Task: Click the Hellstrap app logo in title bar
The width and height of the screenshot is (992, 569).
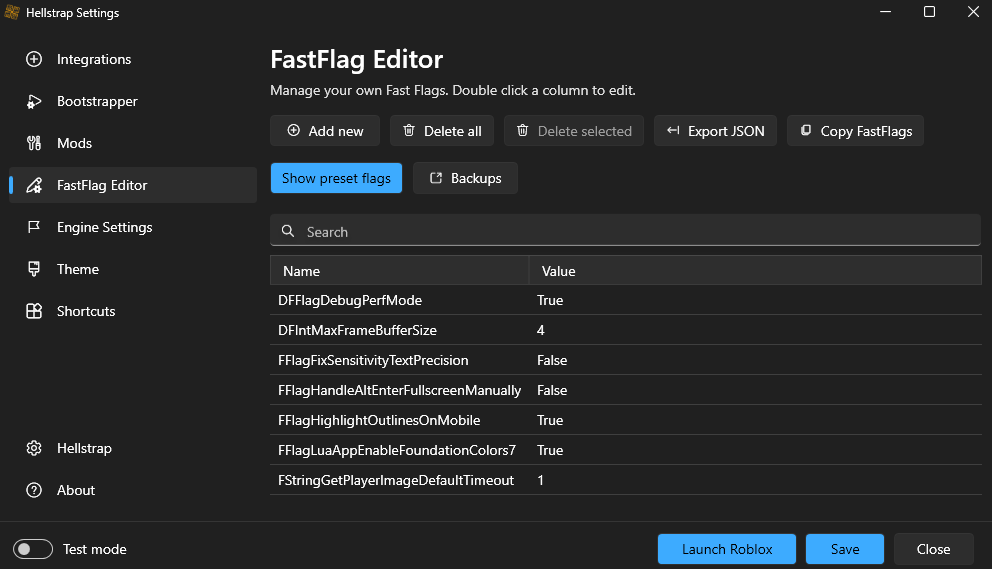Action: coord(12,12)
